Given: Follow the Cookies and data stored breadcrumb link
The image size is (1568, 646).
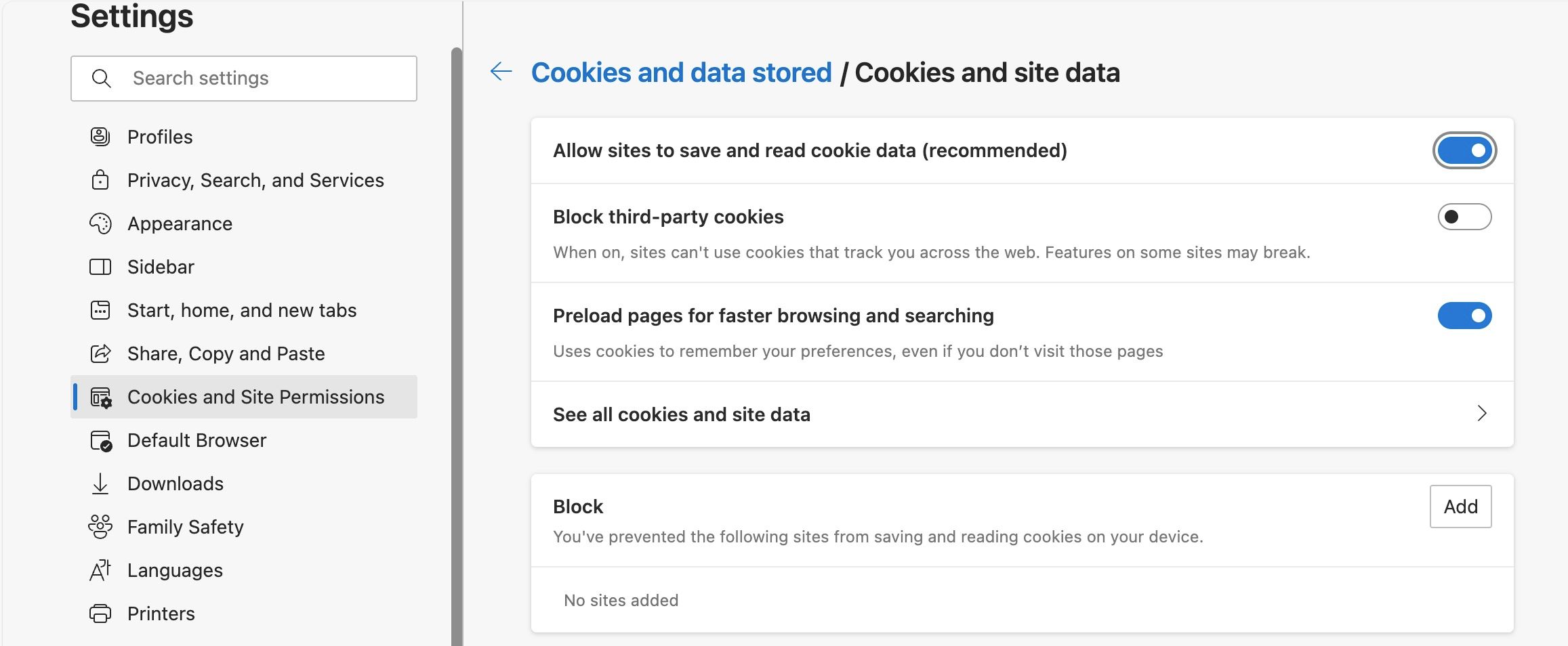Looking at the screenshot, I should point(682,72).
